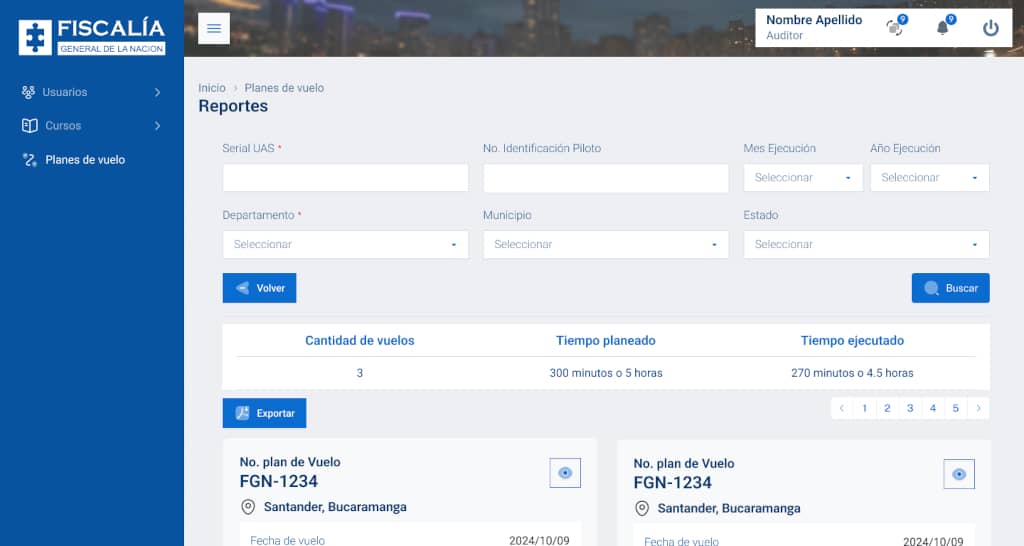Click the notifications bell icon

(x=942, y=28)
